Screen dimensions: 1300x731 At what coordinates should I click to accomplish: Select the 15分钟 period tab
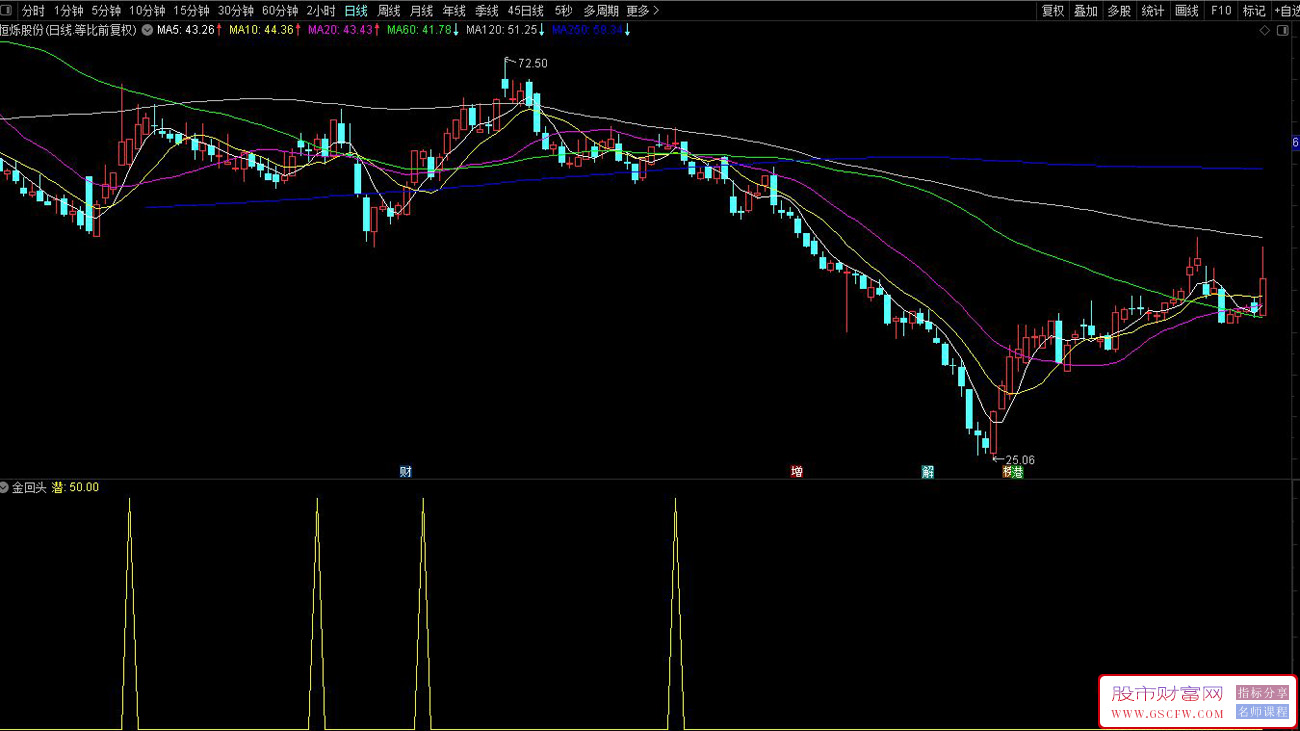(x=191, y=11)
